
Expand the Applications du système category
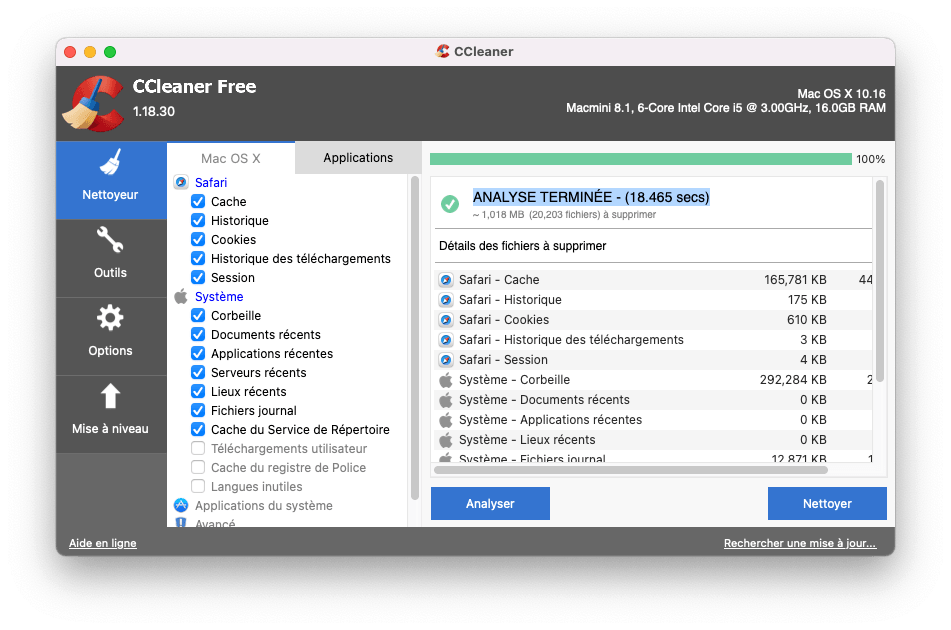[x=264, y=505]
